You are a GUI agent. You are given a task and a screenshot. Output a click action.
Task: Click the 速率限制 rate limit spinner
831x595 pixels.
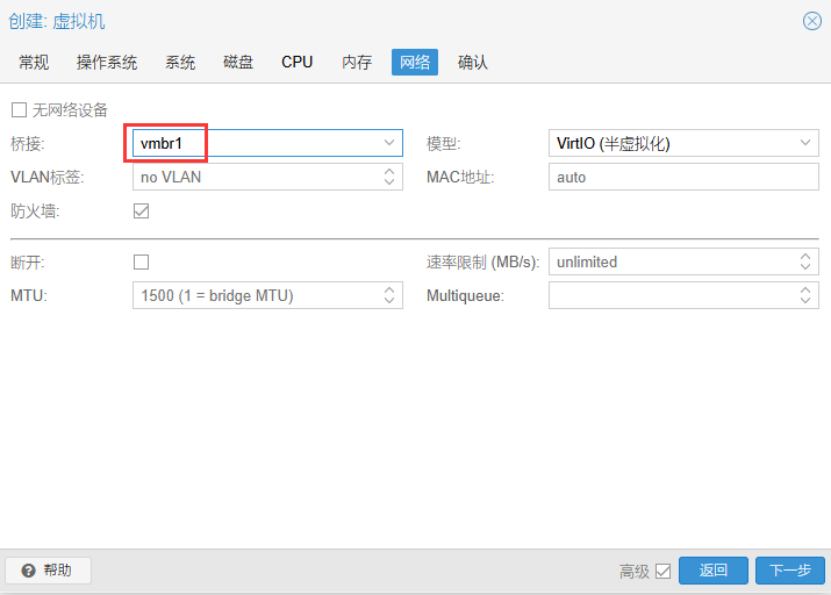point(806,262)
